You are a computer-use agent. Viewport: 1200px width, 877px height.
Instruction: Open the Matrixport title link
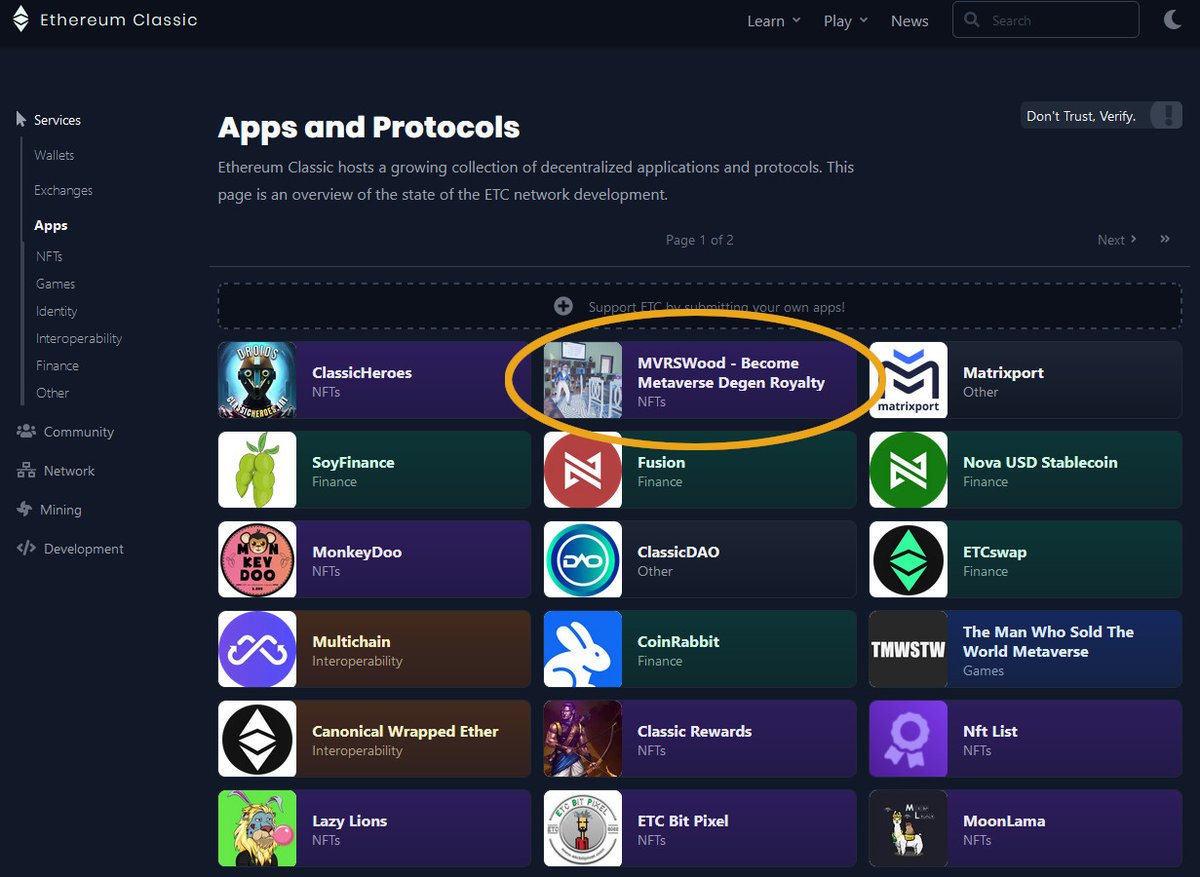click(x=1003, y=373)
